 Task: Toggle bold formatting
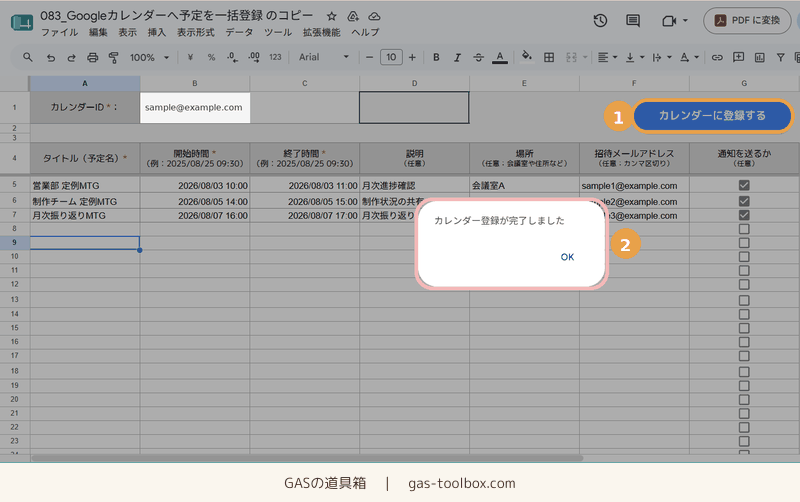click(x=436, y=57)
